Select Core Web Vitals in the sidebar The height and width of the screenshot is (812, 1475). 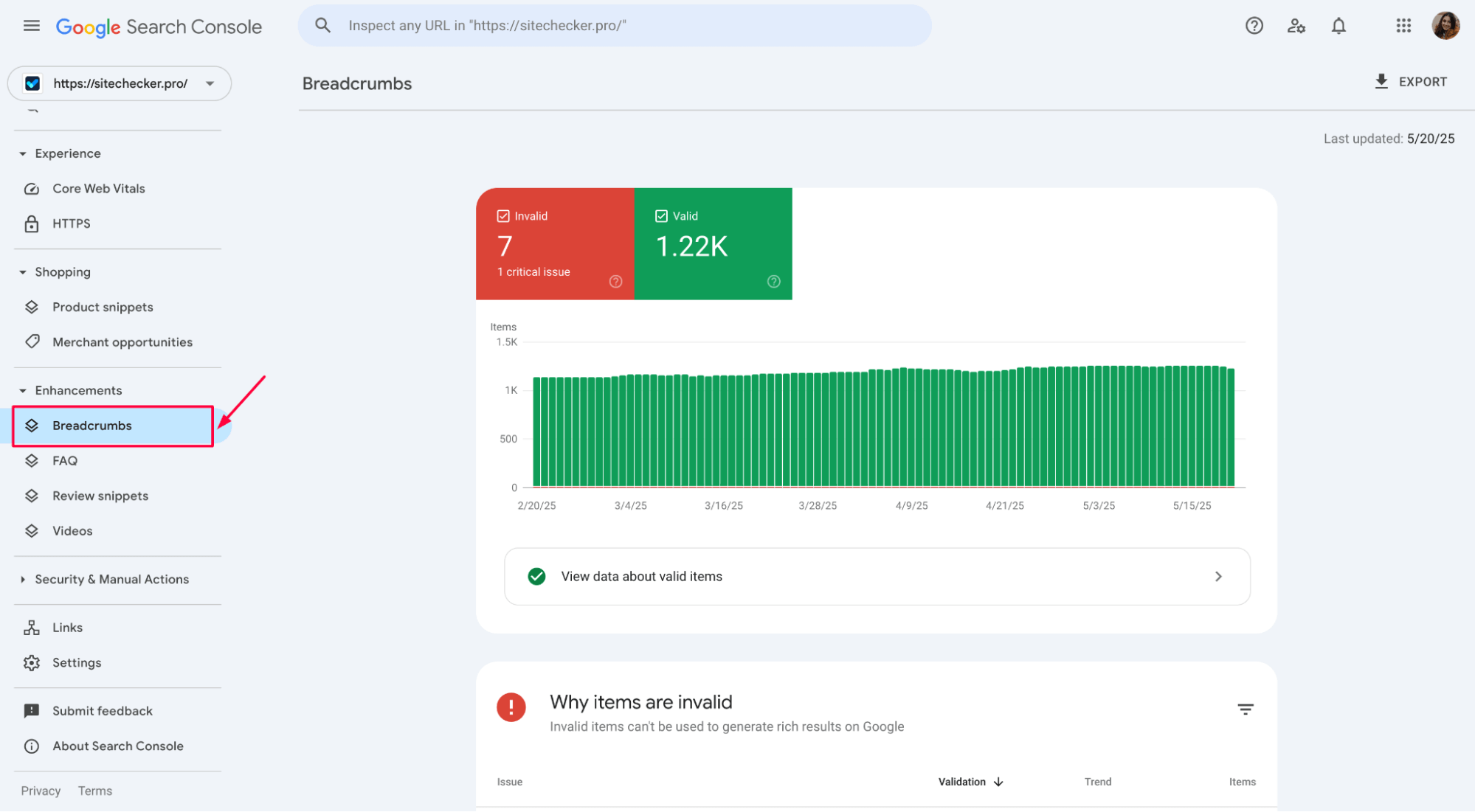click(x=98, y=188)
